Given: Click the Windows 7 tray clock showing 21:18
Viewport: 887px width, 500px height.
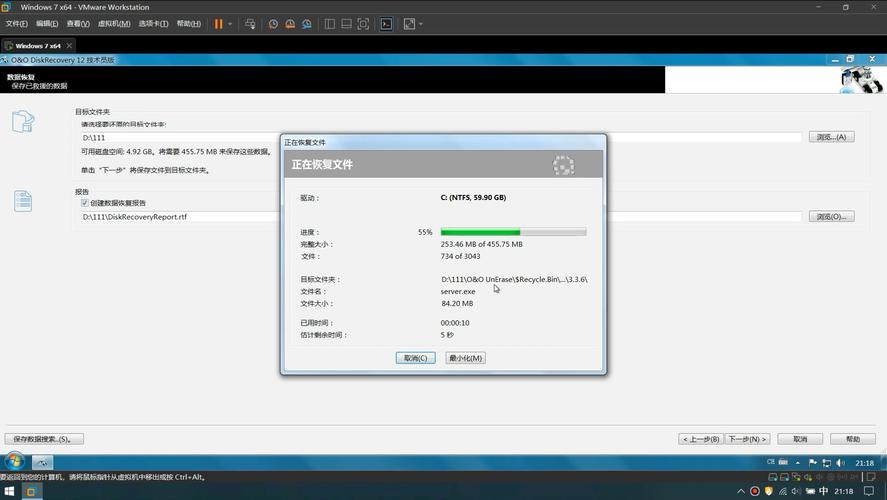Looking at the screenshot, I should click(x=864, y=463).
